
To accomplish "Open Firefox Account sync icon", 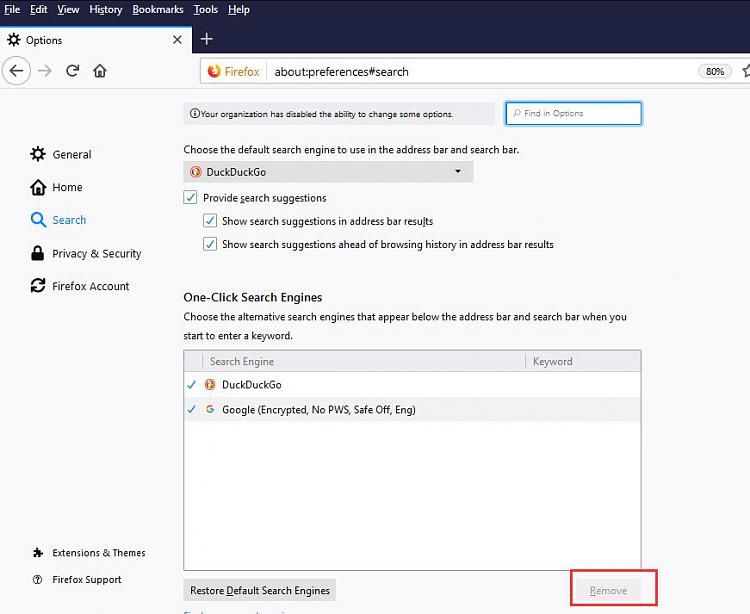I will click(38, 286).
